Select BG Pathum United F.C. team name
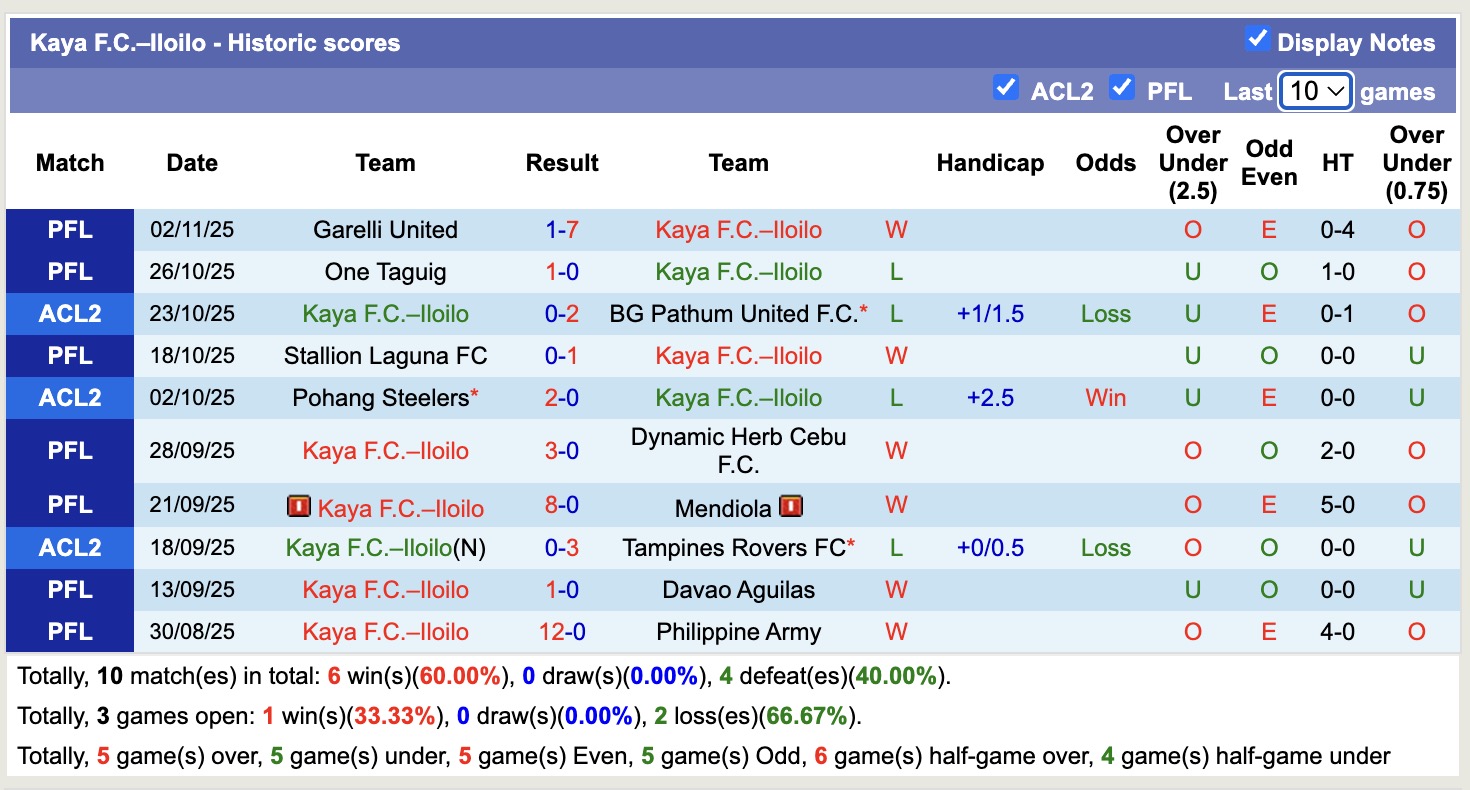1470x790 pixels. [x=734, y=314]
